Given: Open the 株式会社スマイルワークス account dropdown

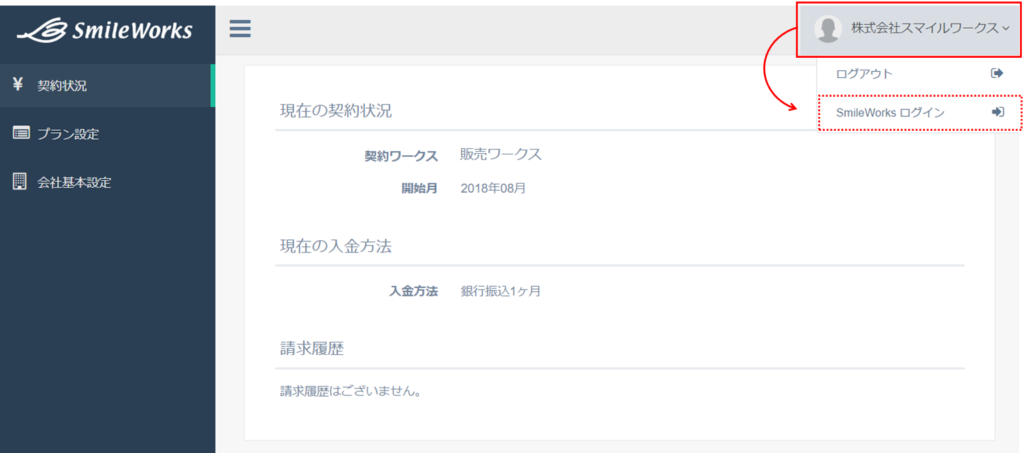Looking at the screenshot, I should (910, 29).
